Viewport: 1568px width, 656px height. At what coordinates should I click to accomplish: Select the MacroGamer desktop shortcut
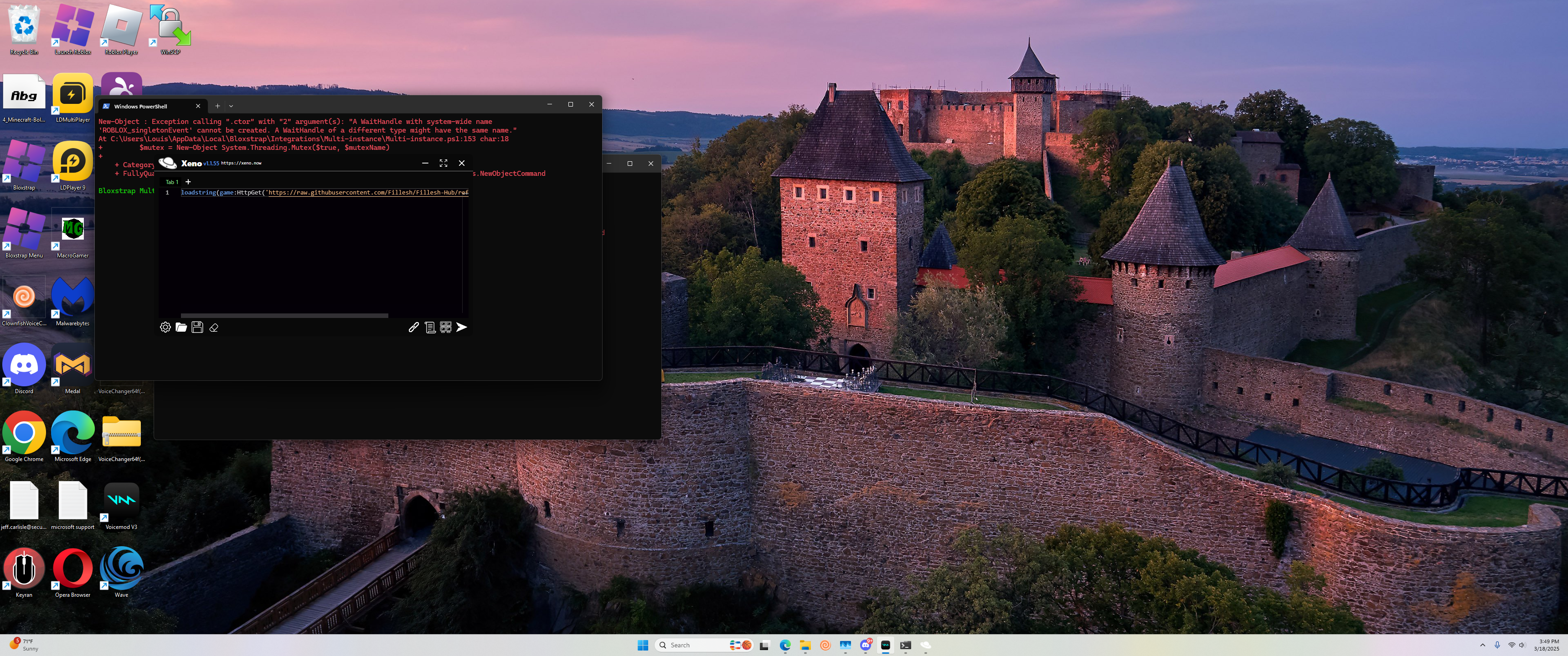point(72,234)
